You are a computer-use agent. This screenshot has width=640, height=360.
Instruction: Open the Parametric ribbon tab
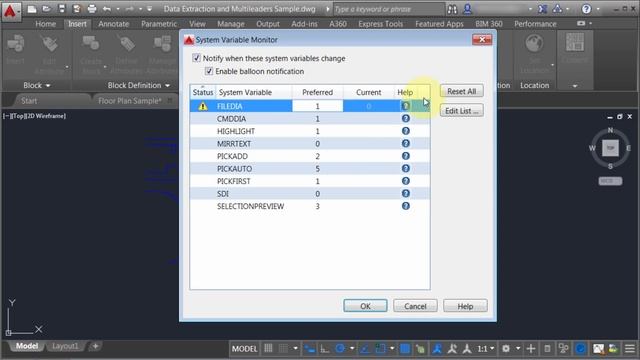tap(159, 24)
